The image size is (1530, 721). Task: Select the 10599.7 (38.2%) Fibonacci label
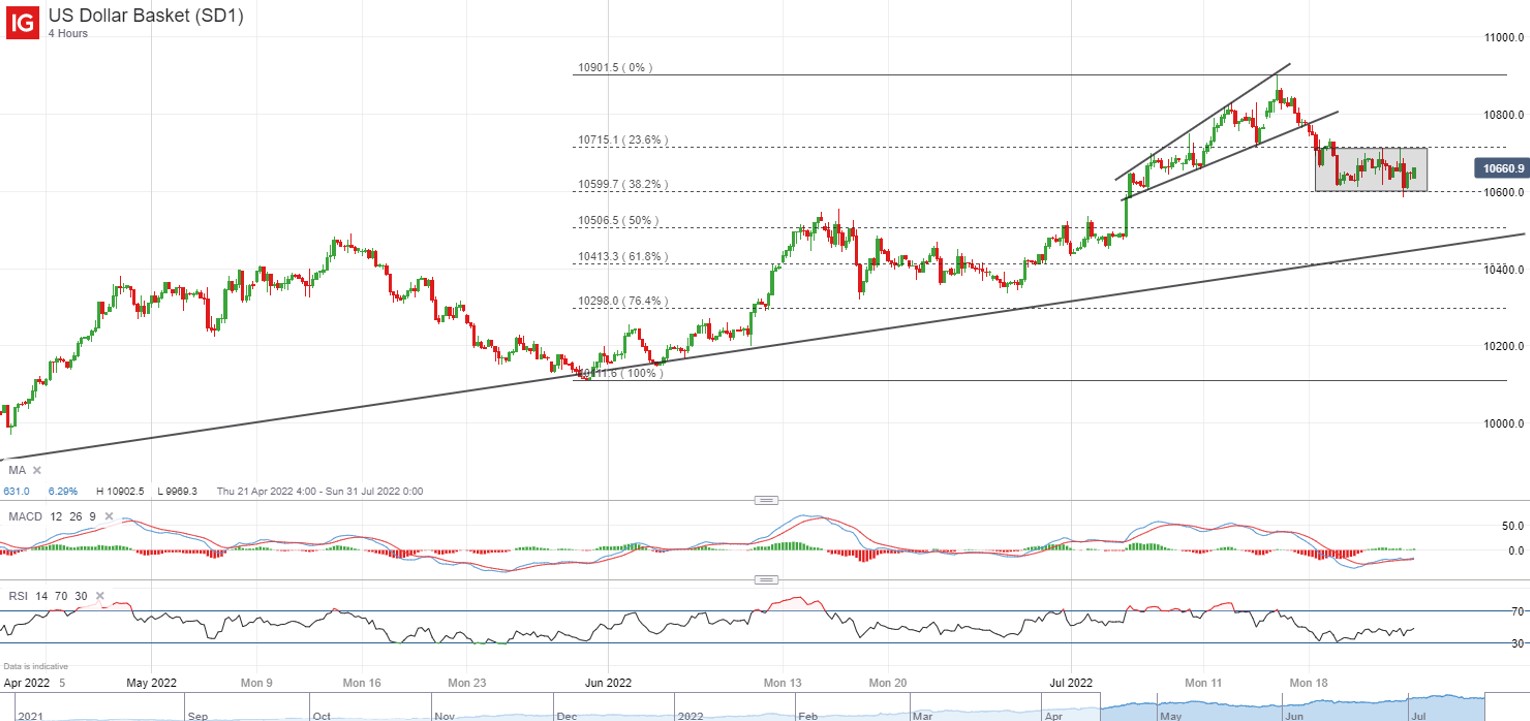[622, 184]
